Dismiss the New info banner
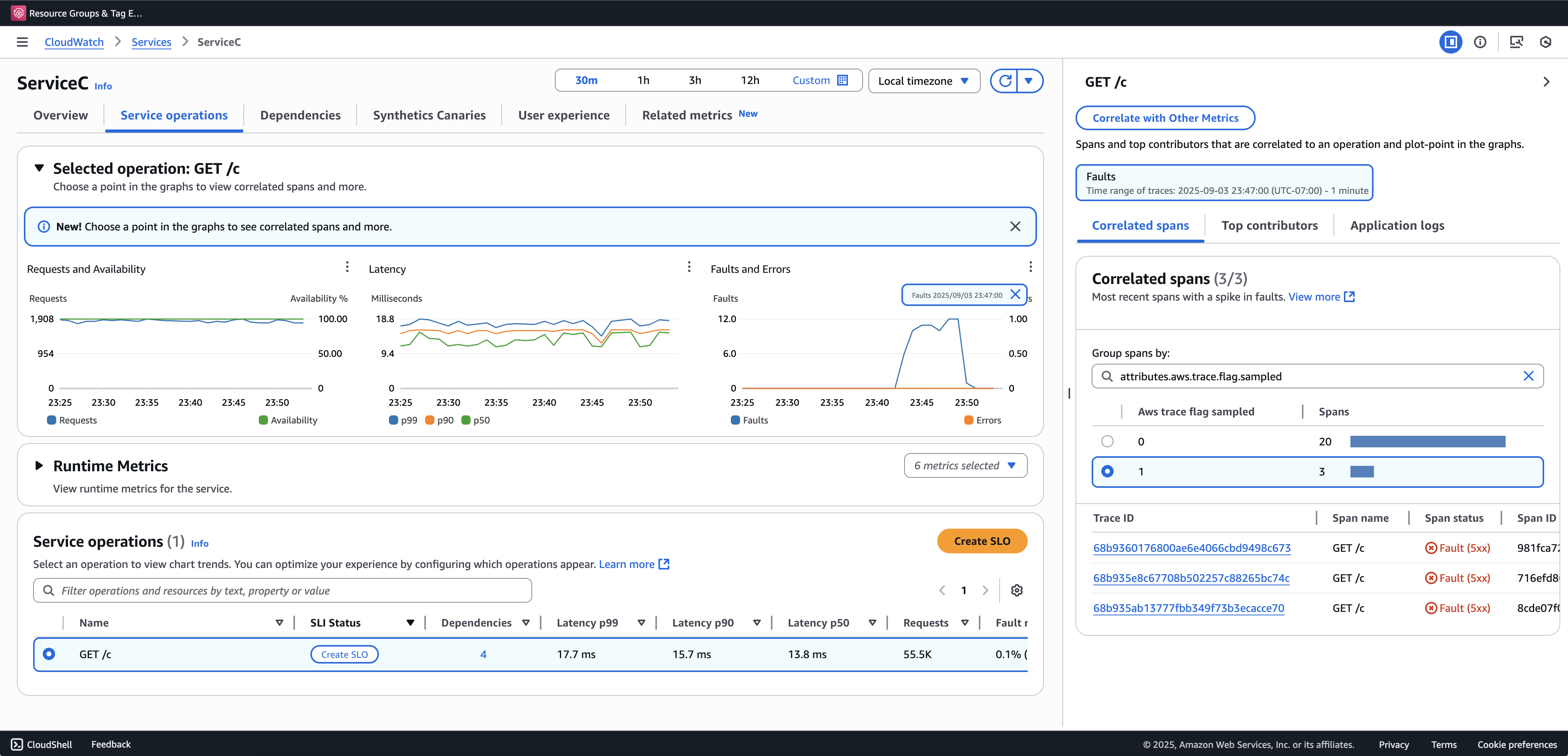The height and width of the screenshot is (756, 1568). pyautogui.click(x=1015, y=227)
